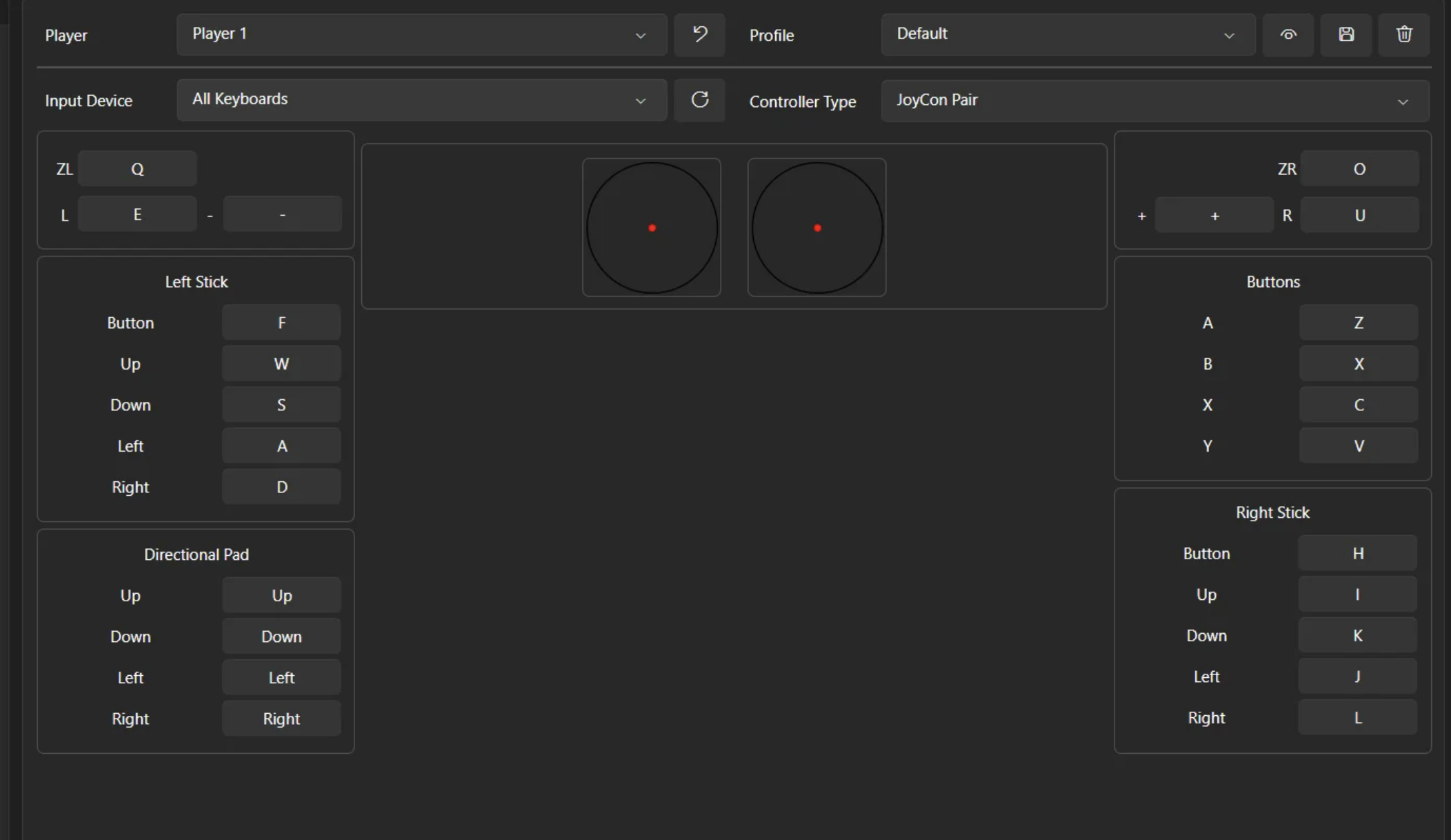Viewport: 1451px width, 840px height.
Task: Change Right Stick Button binding H
Action: click(x=1357, y=553)
